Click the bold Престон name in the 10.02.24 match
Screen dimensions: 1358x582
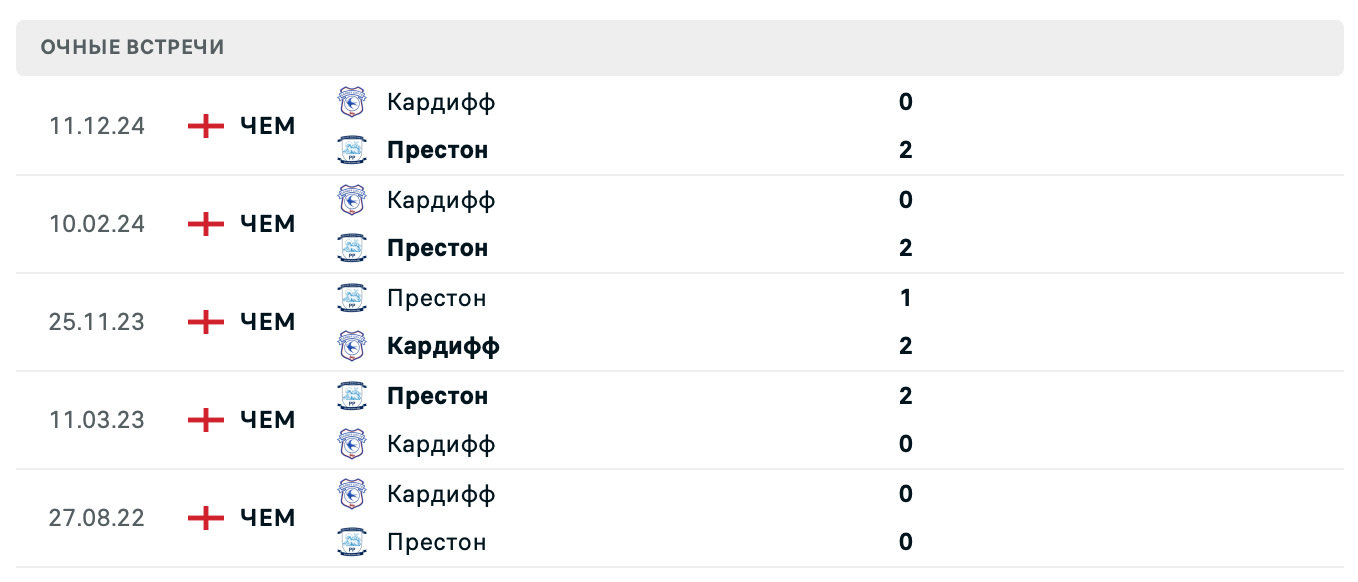tap(437, 248)
